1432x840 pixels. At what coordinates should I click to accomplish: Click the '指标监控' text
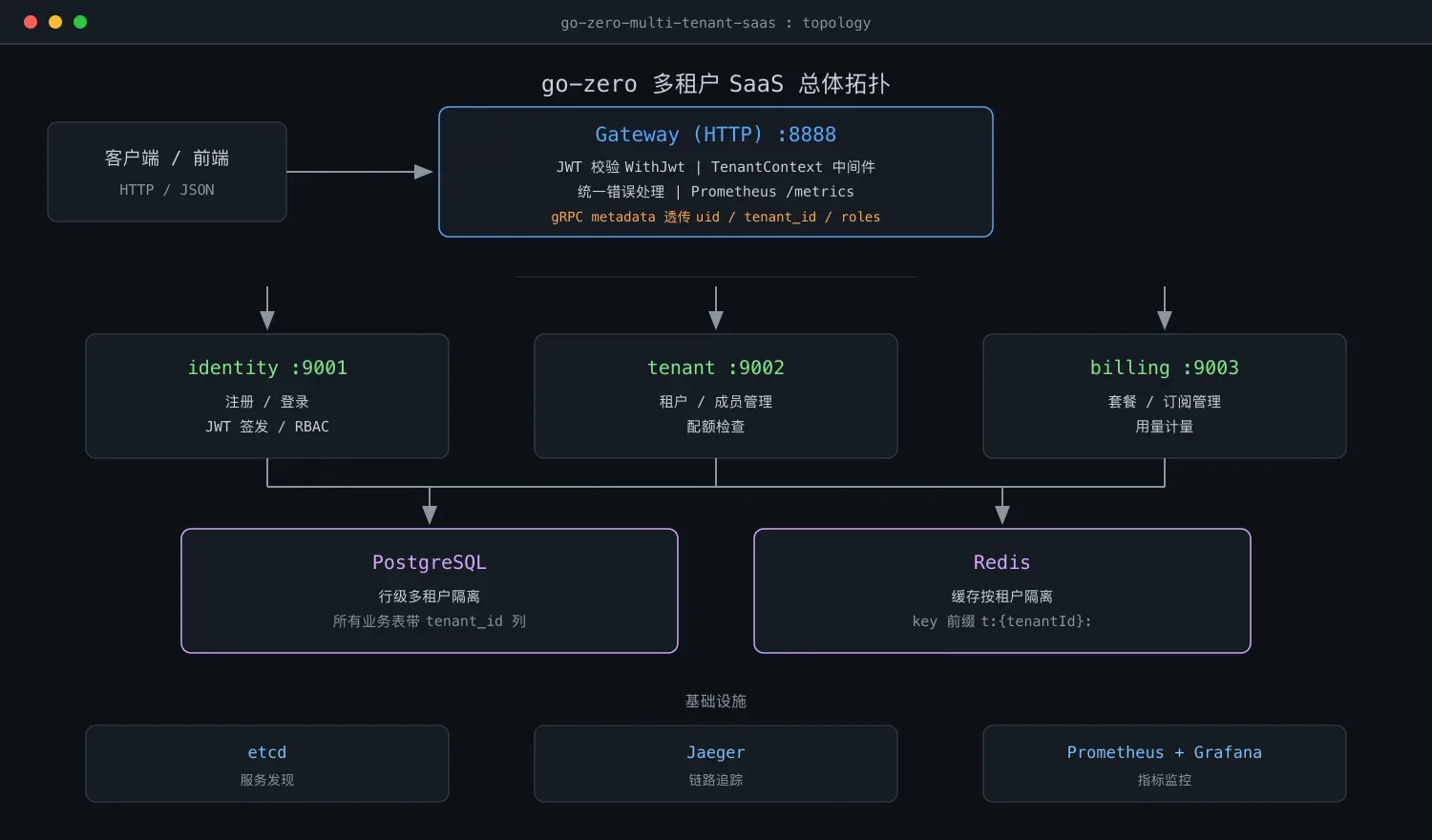click(x=1165, y=780)
